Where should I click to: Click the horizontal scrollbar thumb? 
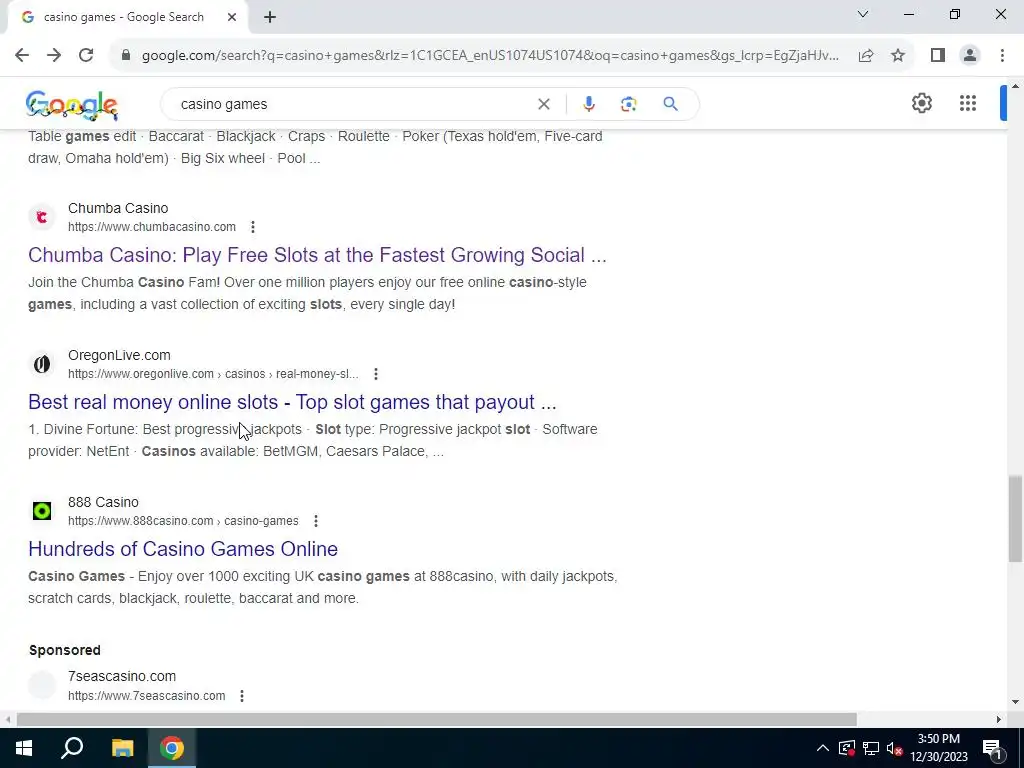click(x=436, y=719)
